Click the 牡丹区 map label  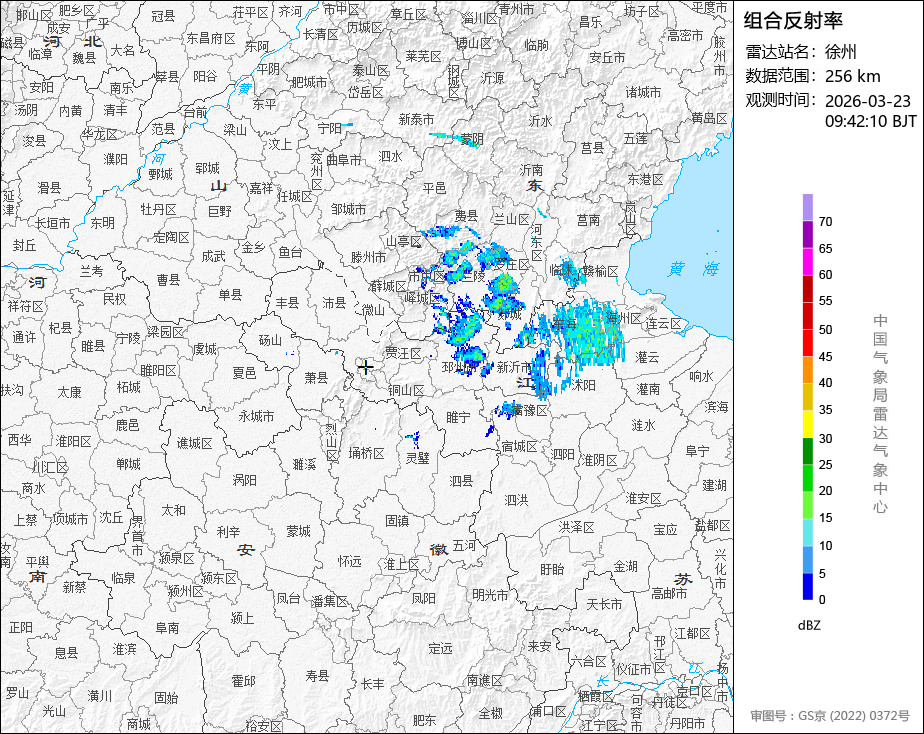(159, 210)
